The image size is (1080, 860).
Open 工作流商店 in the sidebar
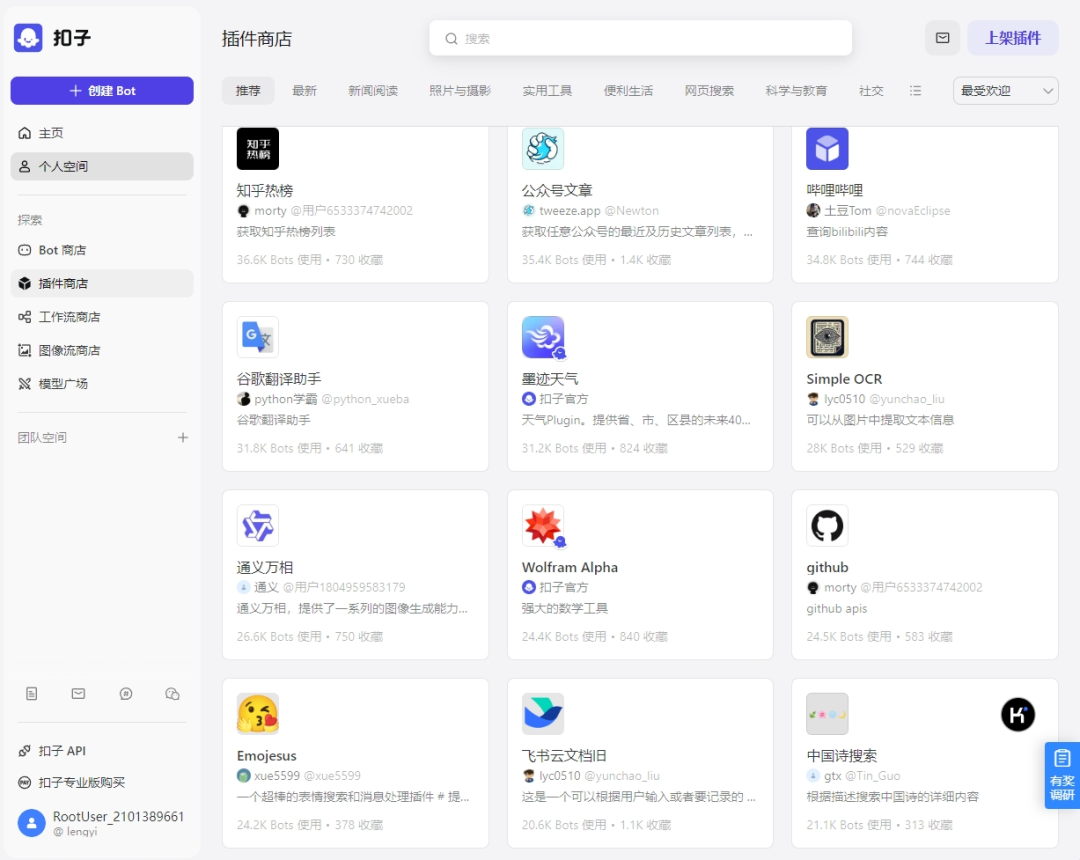click(69, 317)
